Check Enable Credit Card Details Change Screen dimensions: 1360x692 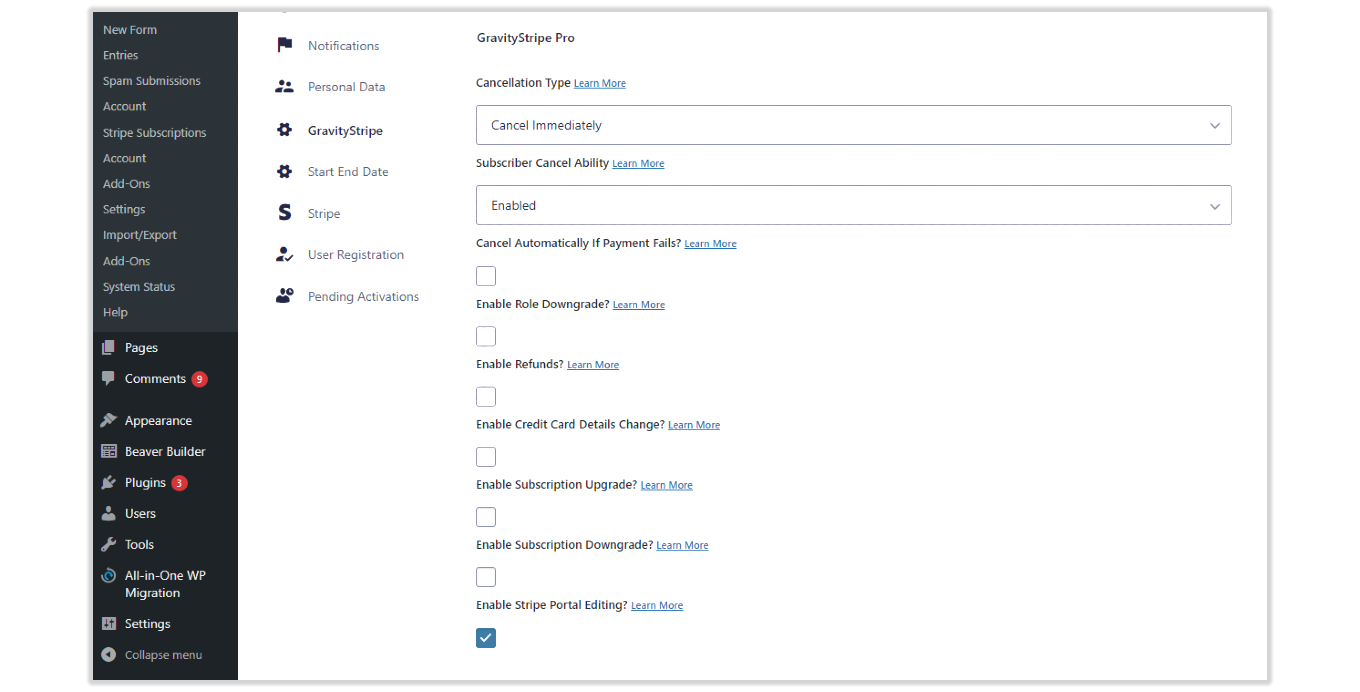486,457
